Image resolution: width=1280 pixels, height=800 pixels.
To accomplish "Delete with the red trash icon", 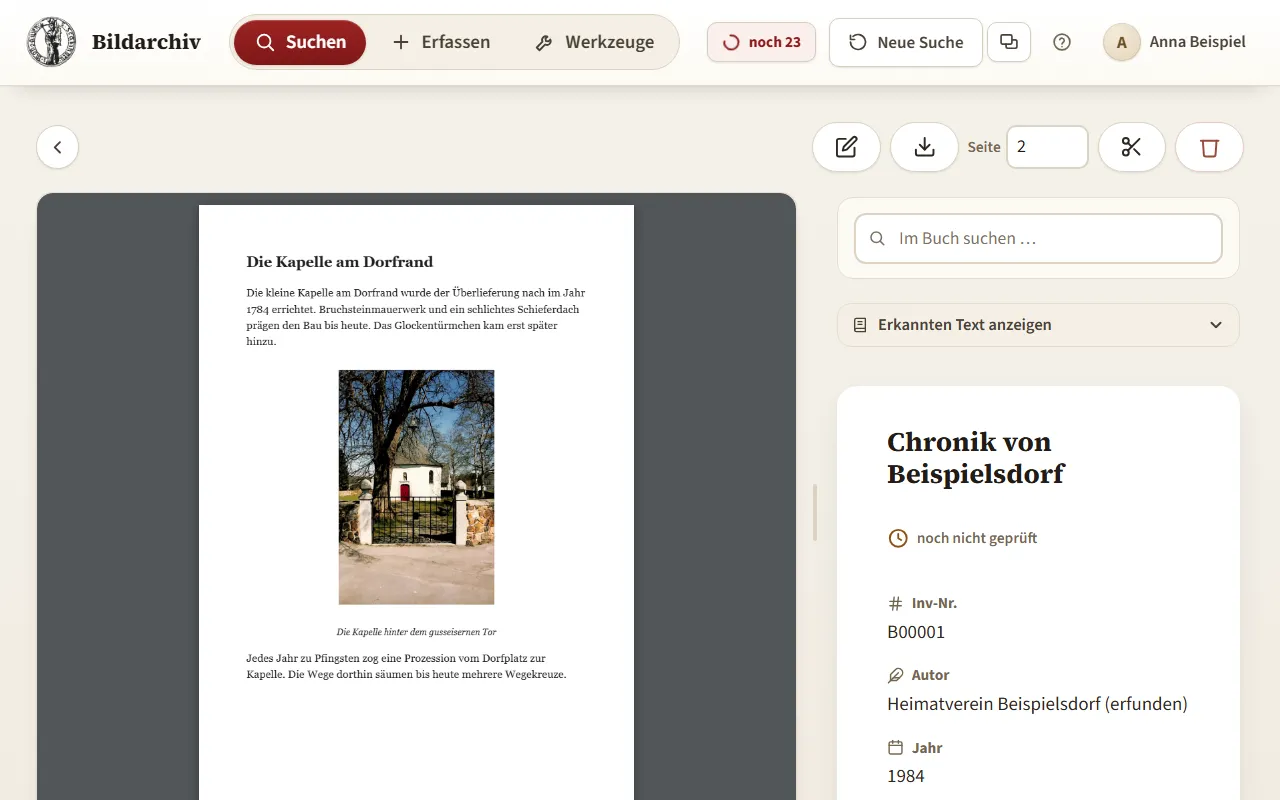I will click(1210, 147).
